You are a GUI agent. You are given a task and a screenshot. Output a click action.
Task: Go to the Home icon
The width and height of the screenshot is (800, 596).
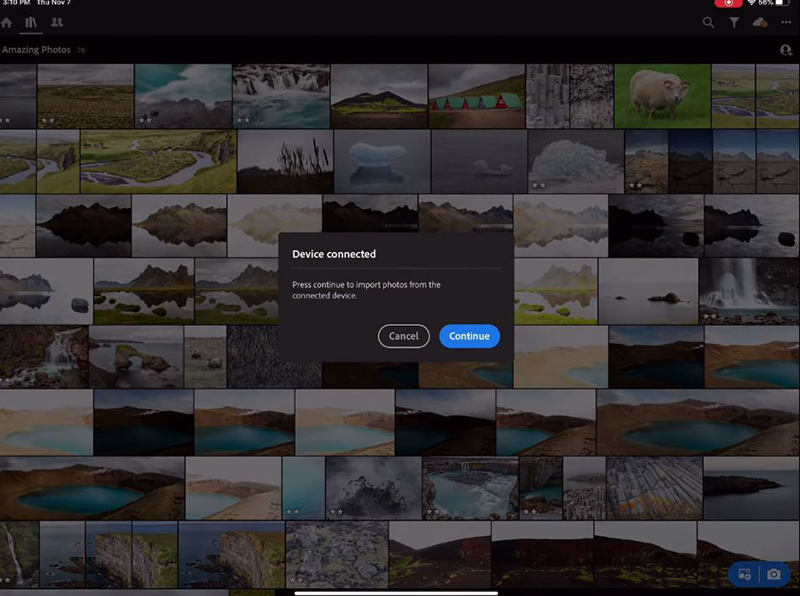tap(6, 22)
